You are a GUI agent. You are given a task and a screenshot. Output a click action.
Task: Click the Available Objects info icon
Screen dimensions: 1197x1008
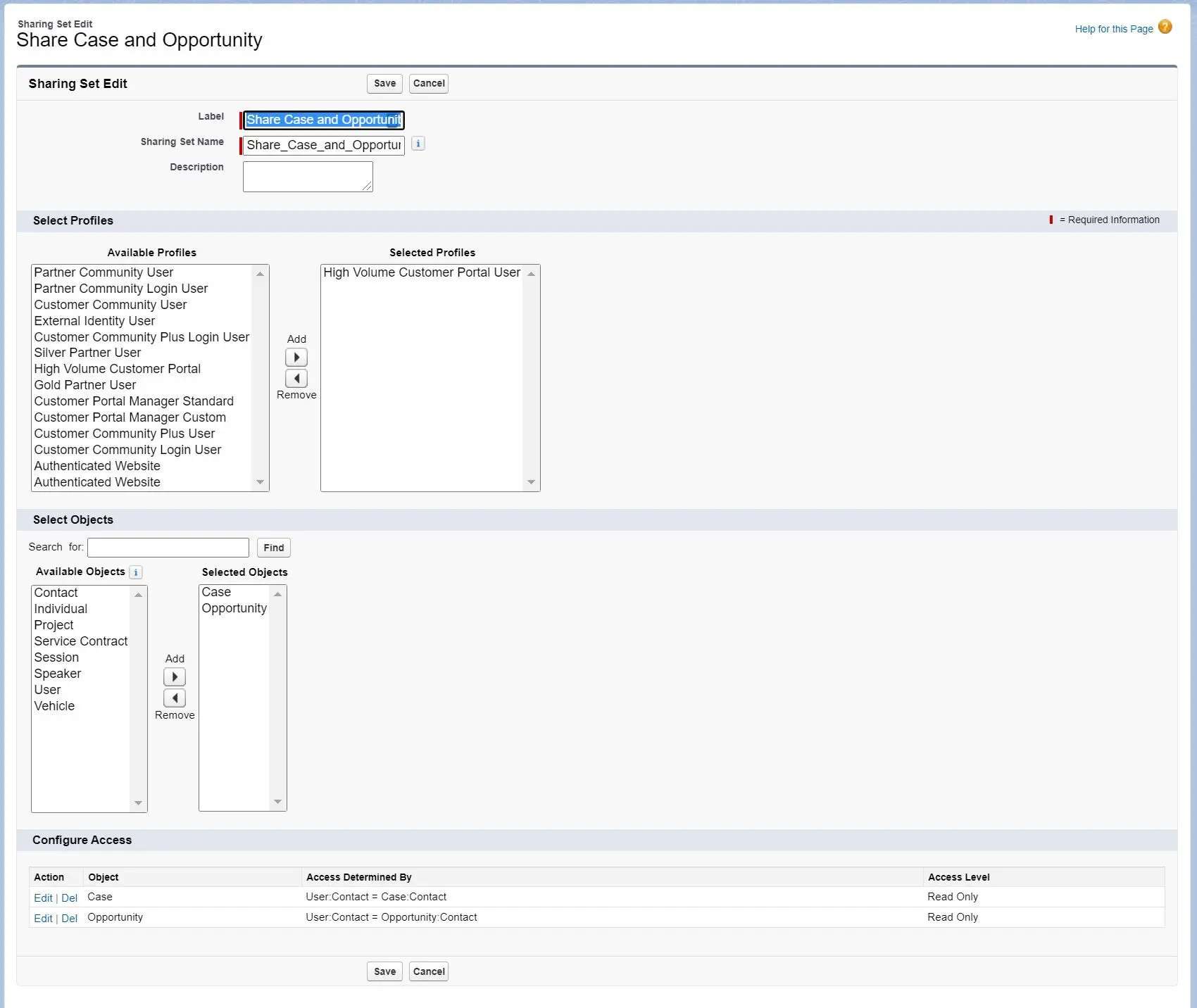pyautogui.click(x=136, y=572)
